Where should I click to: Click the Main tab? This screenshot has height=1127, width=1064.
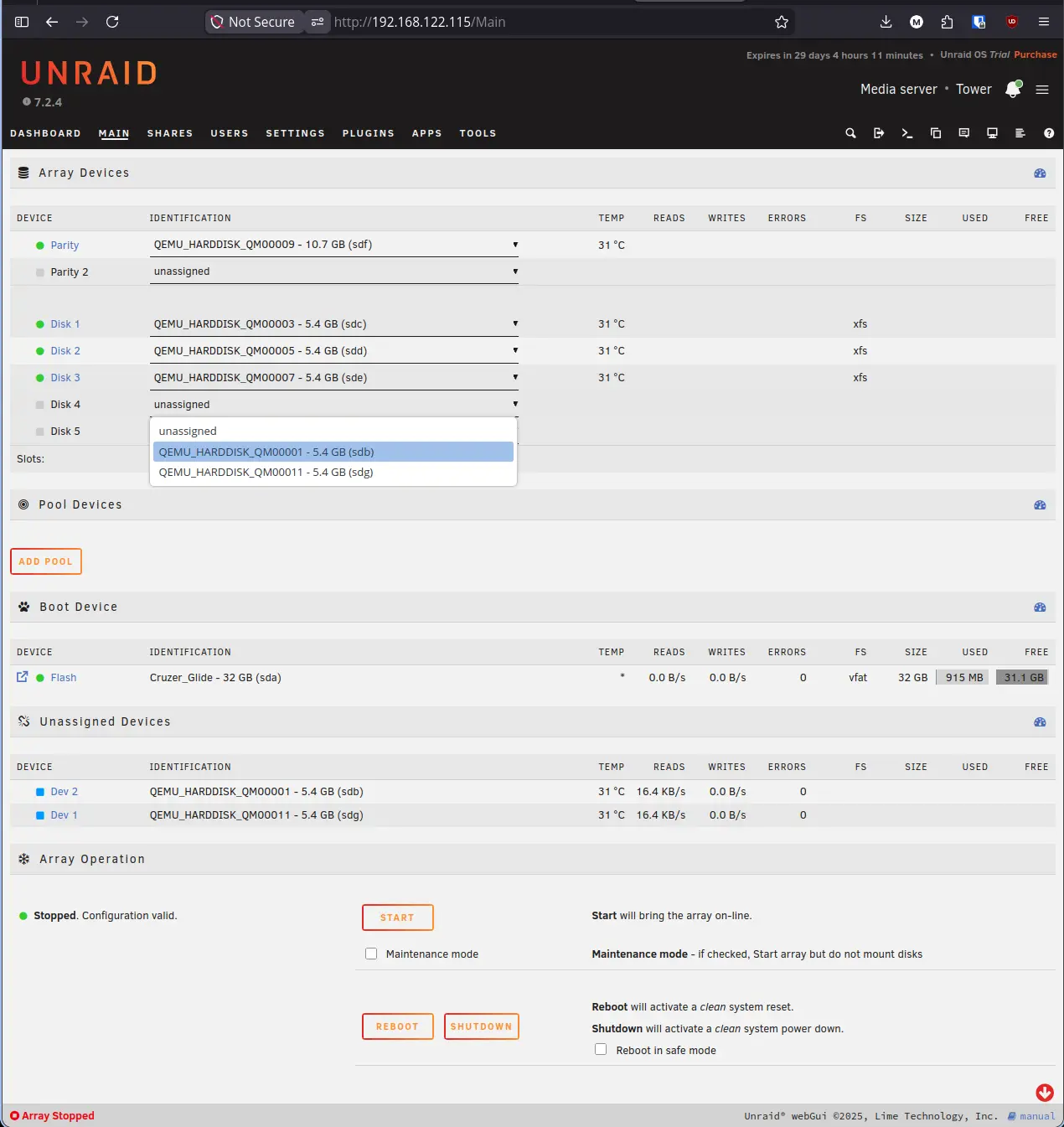(x=114, y=133)
